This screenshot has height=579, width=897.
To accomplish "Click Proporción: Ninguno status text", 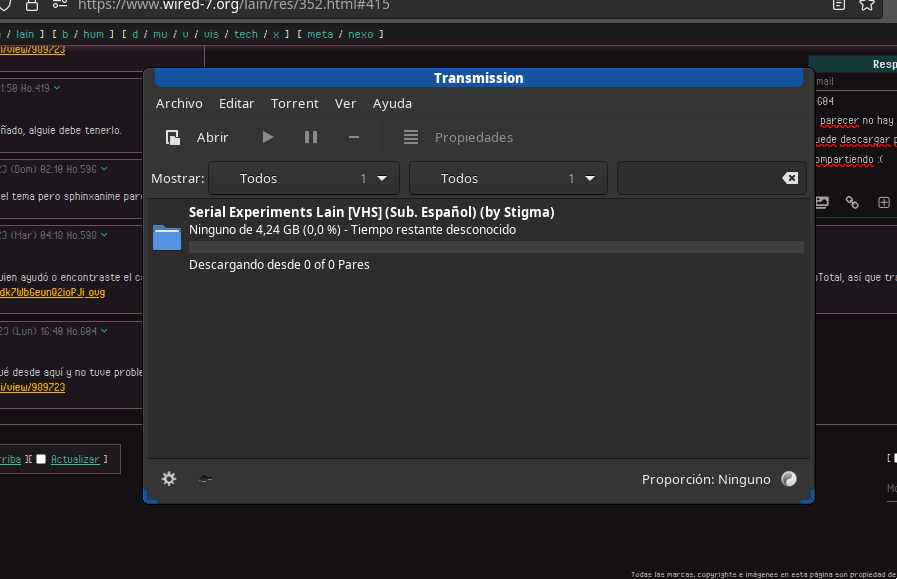I will click(706, 479).
